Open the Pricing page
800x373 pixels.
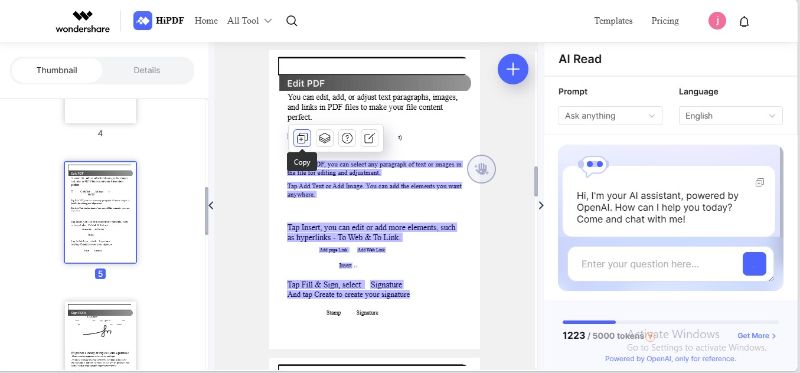click(665, 21)
